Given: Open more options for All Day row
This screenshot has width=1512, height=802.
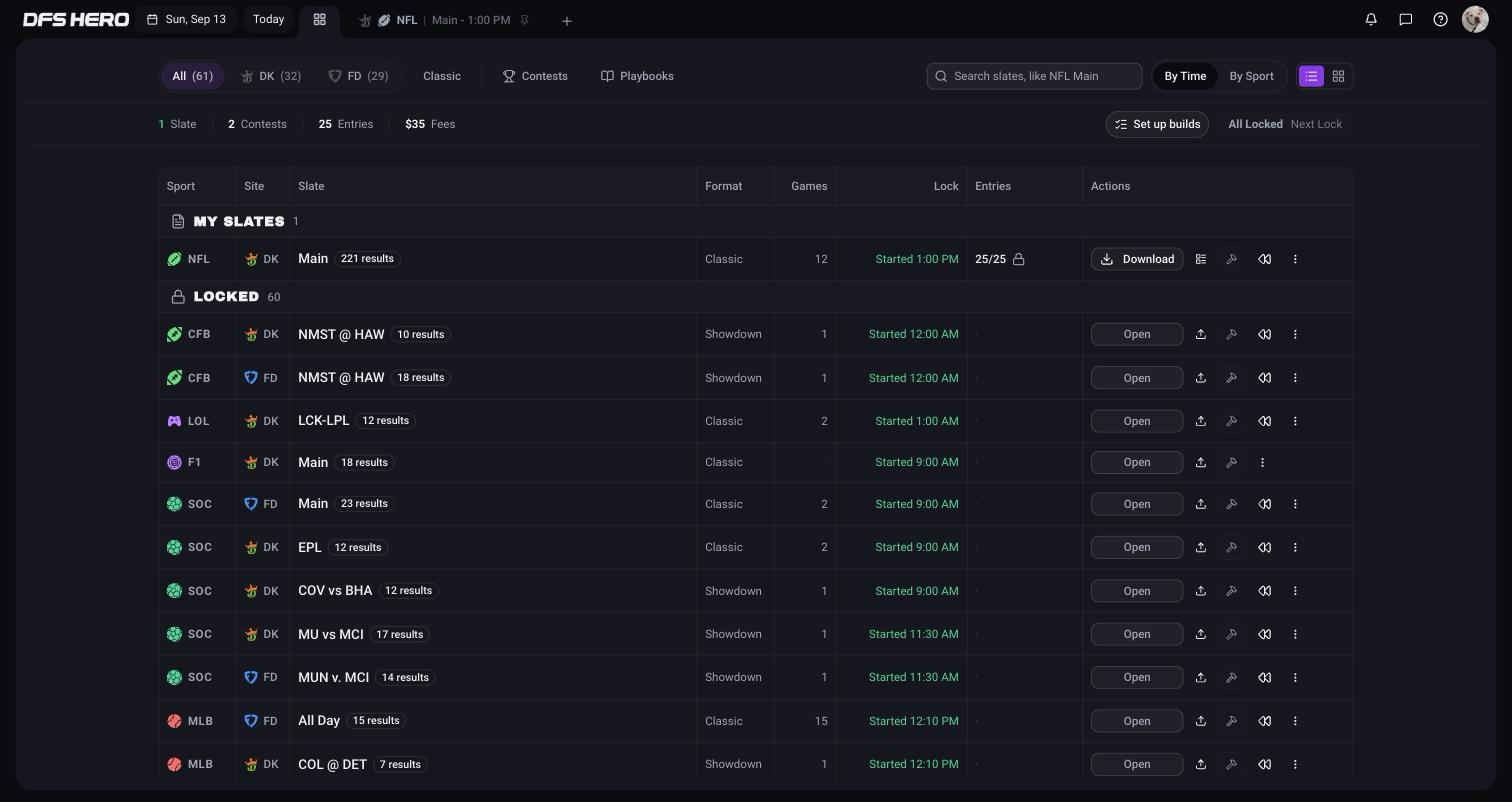Looking at the screenshot, I should [1295, 721].
